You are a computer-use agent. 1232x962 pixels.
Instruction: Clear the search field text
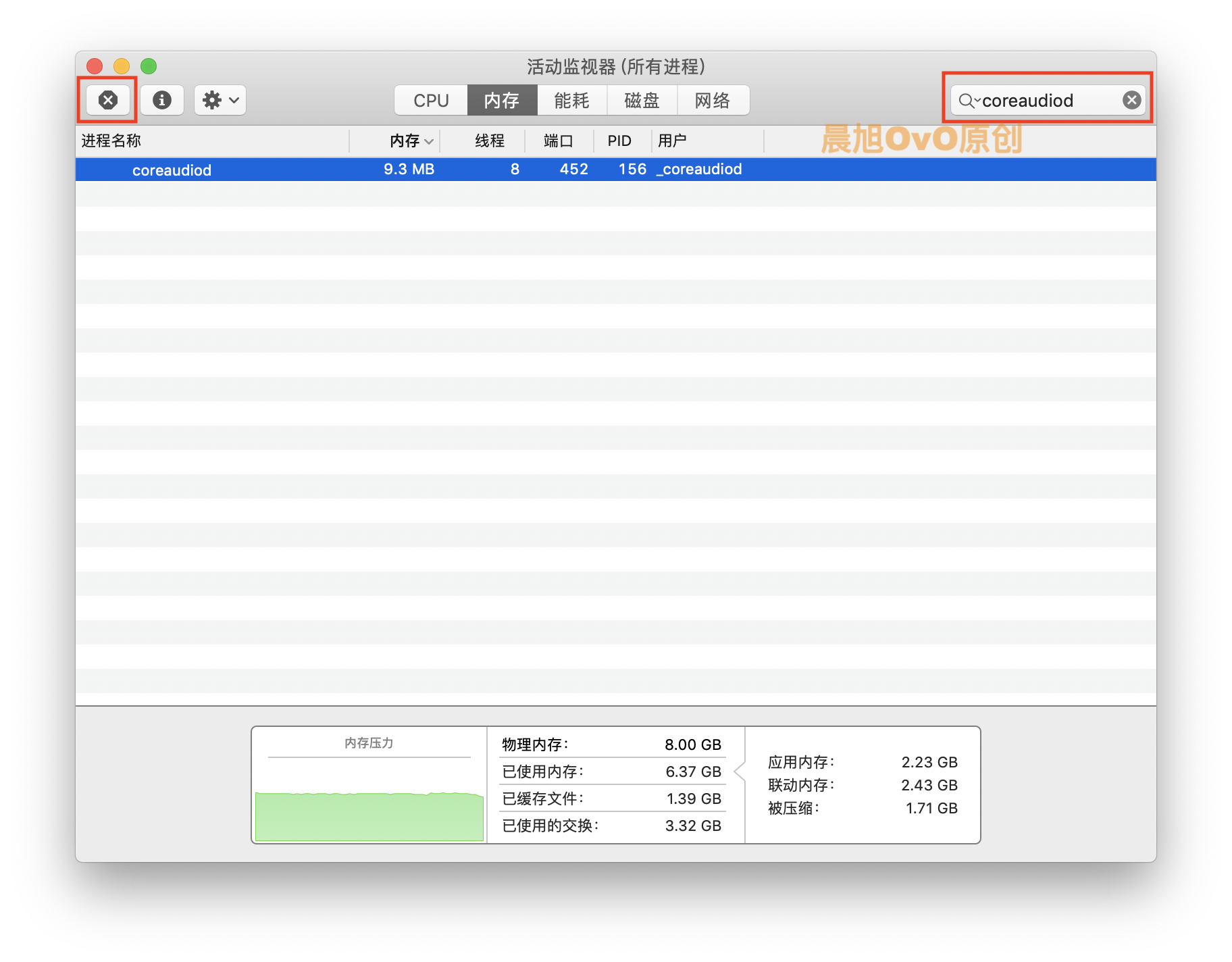coord(1131,100)
